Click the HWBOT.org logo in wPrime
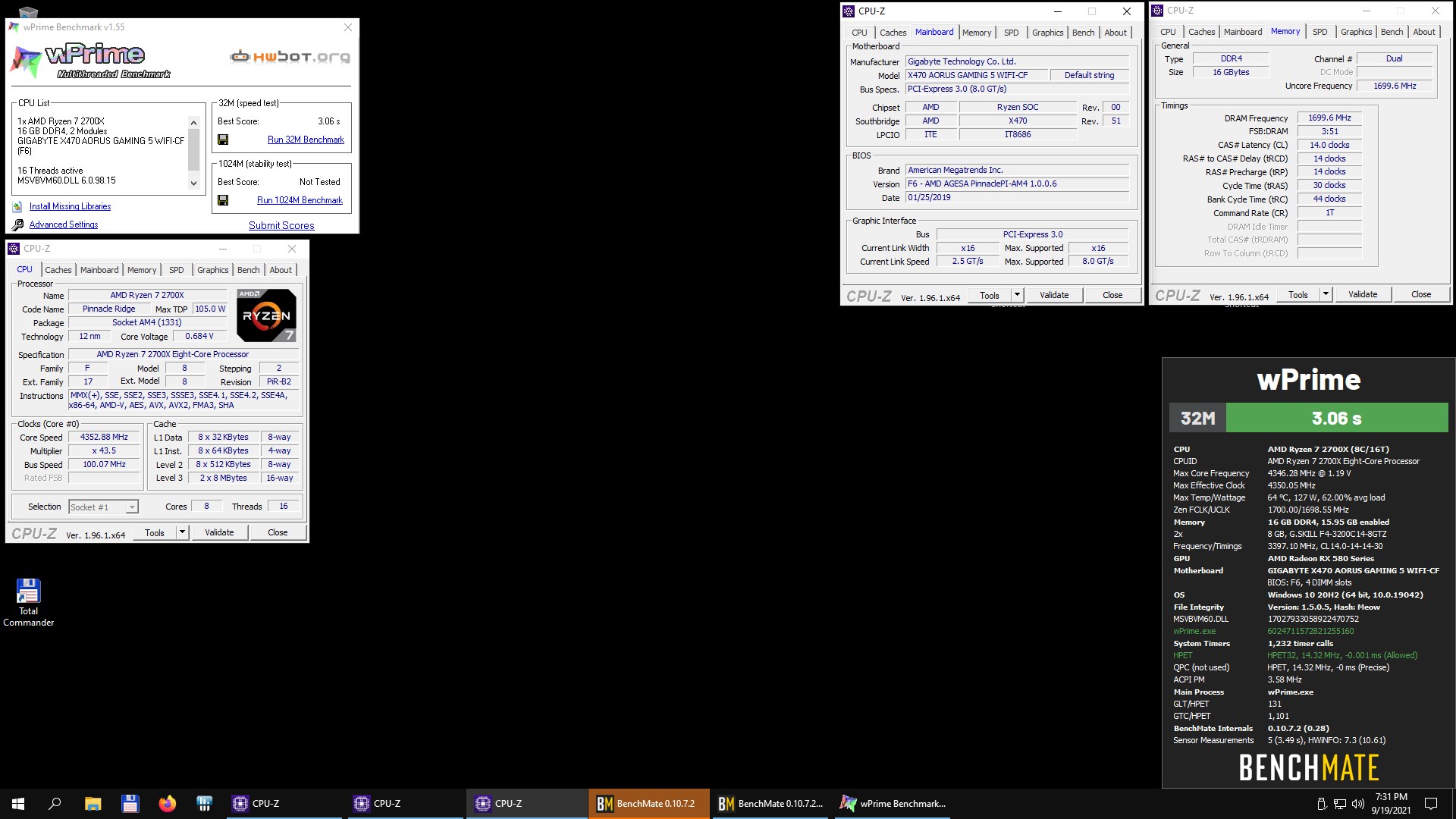This screenshot has height=819, width=1456. coord(290,57)
